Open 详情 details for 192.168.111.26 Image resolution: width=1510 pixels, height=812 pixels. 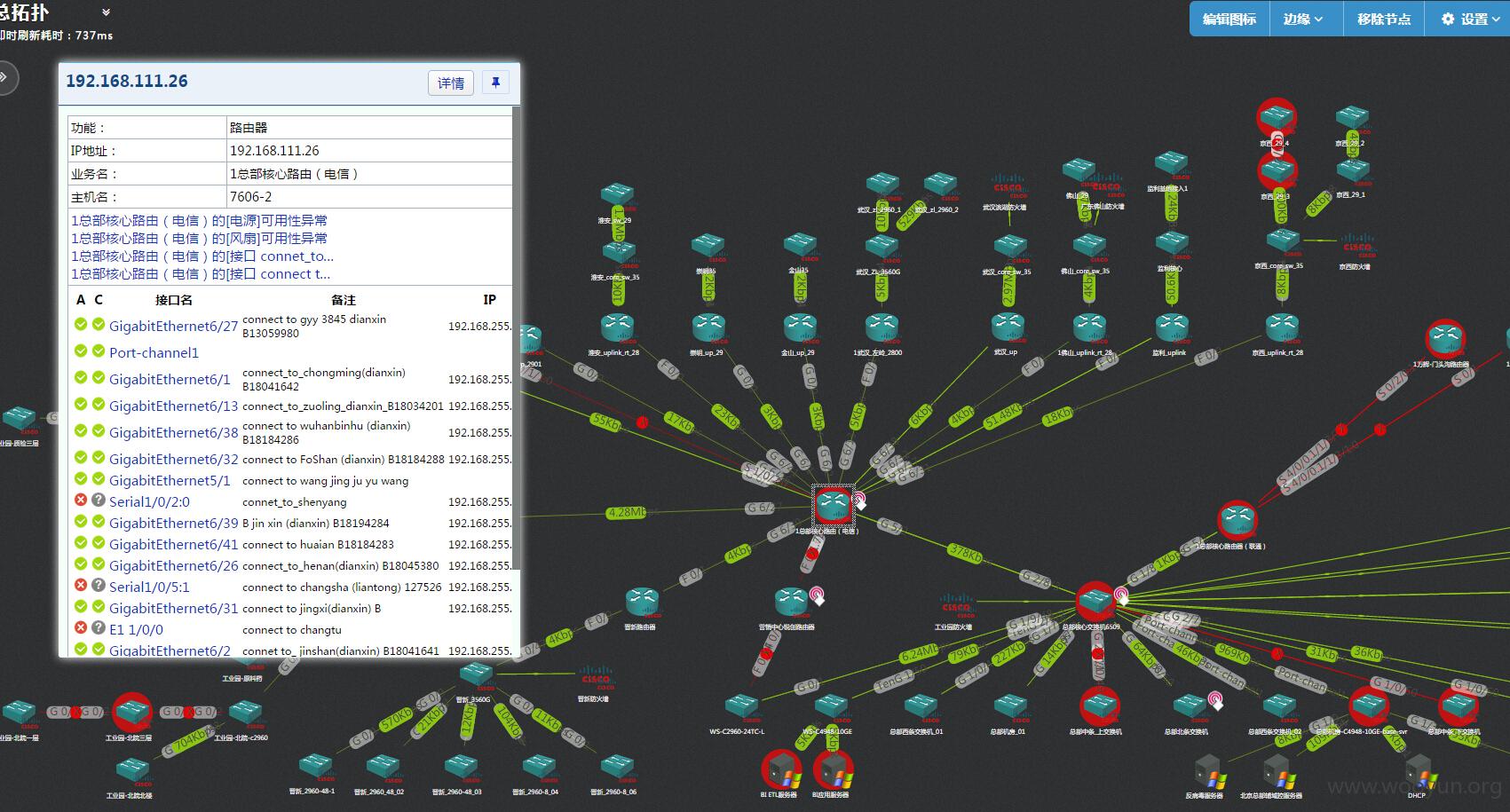click(x=451, y=83)
